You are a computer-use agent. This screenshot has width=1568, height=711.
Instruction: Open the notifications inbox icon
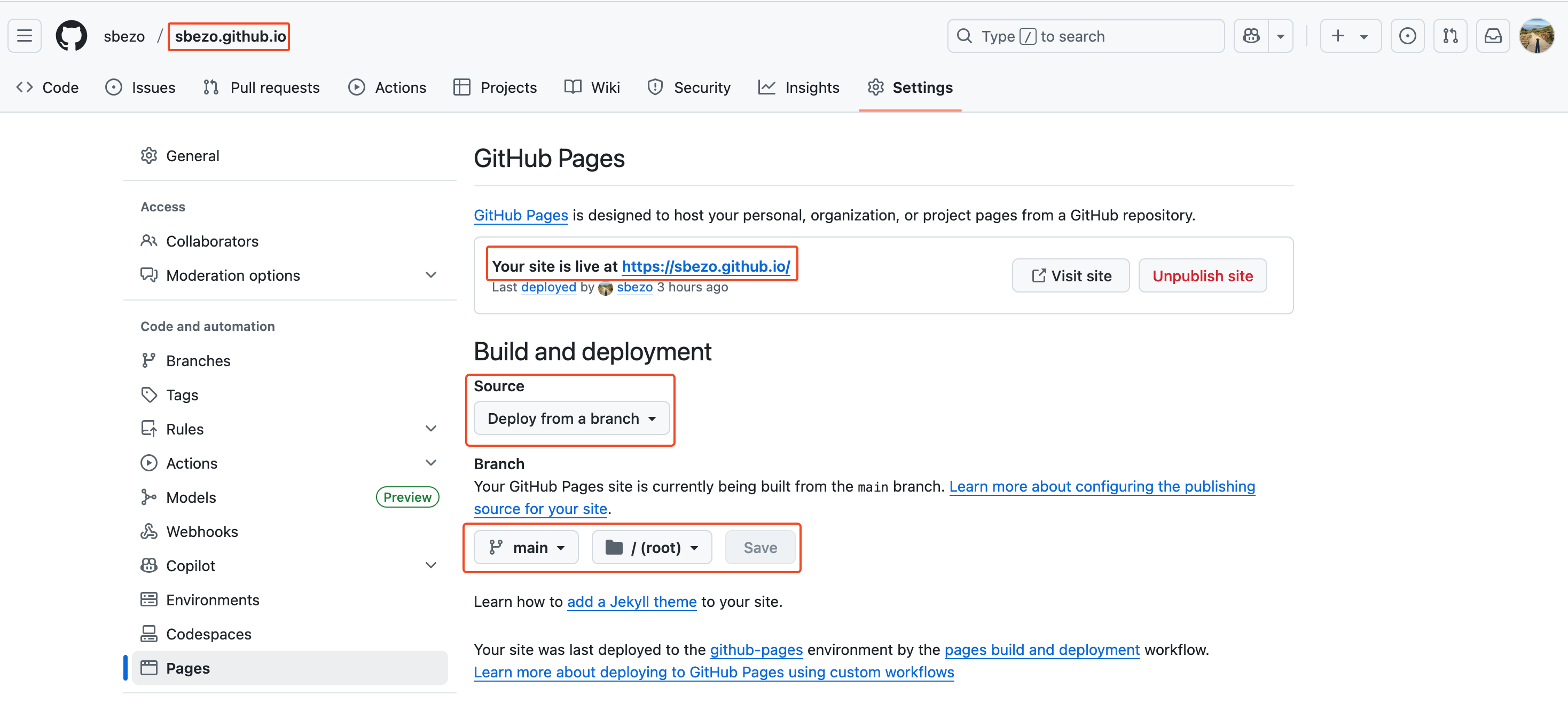[x=1493, y=36]
